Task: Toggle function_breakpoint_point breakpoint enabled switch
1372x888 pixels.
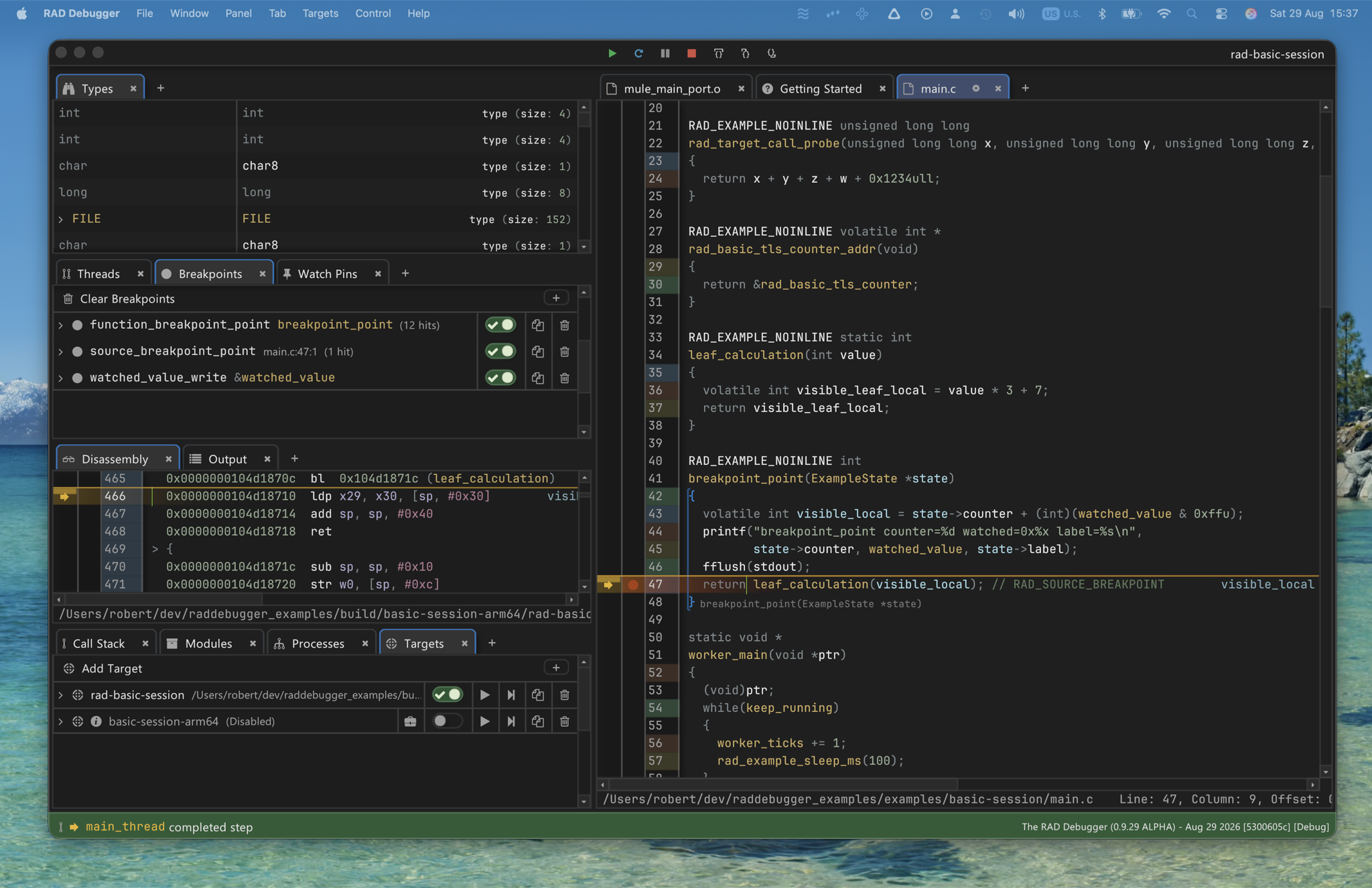Action: pyautogui.click(x=500, y=325)
